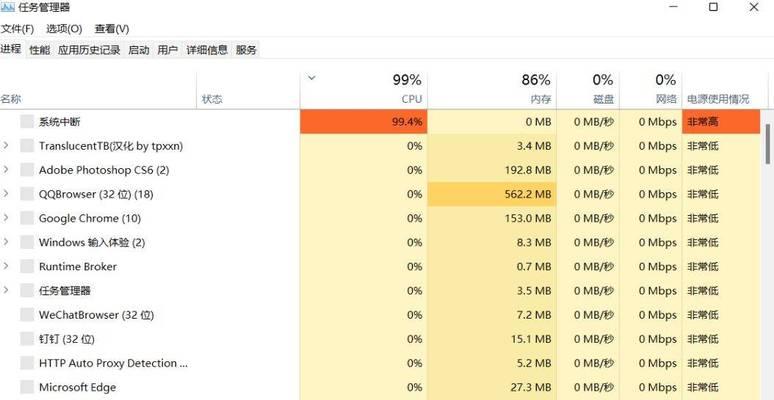Click the 钉钉 process icon
Viewport: 774px width, 400px height.
[x=27, y=339]
